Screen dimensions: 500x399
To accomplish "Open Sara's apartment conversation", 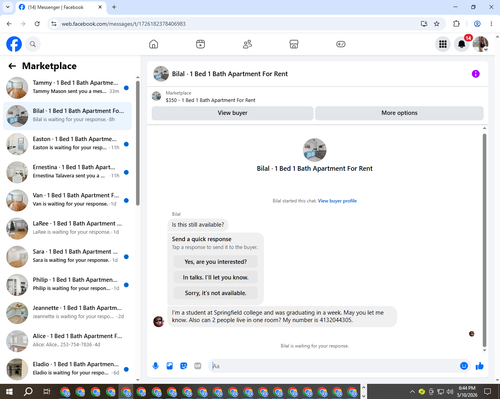I will click(x=67, y=257).
